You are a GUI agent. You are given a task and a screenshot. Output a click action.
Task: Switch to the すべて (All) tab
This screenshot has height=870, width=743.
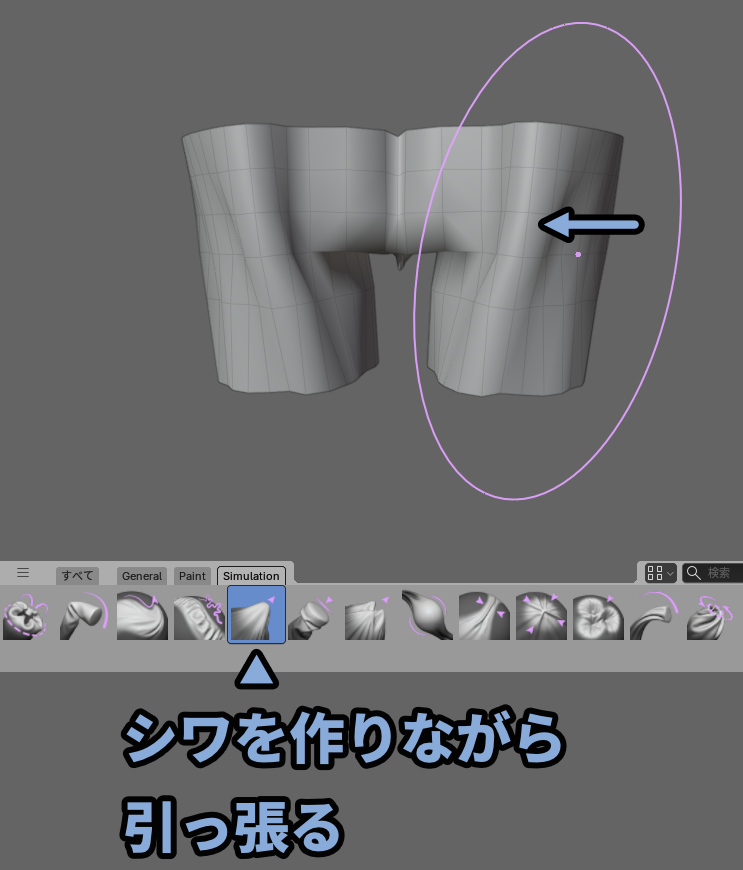[77, 576]
